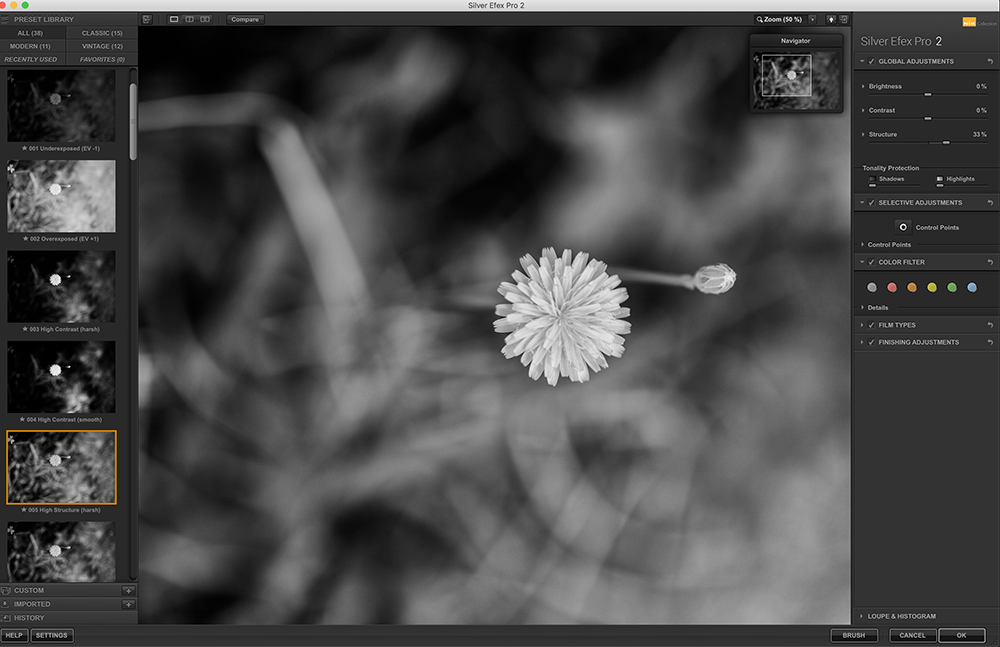The width and height of the screenshot is (1000, 647).
Task: Add a control point with the Control Points icon
Action: point(902,227)
